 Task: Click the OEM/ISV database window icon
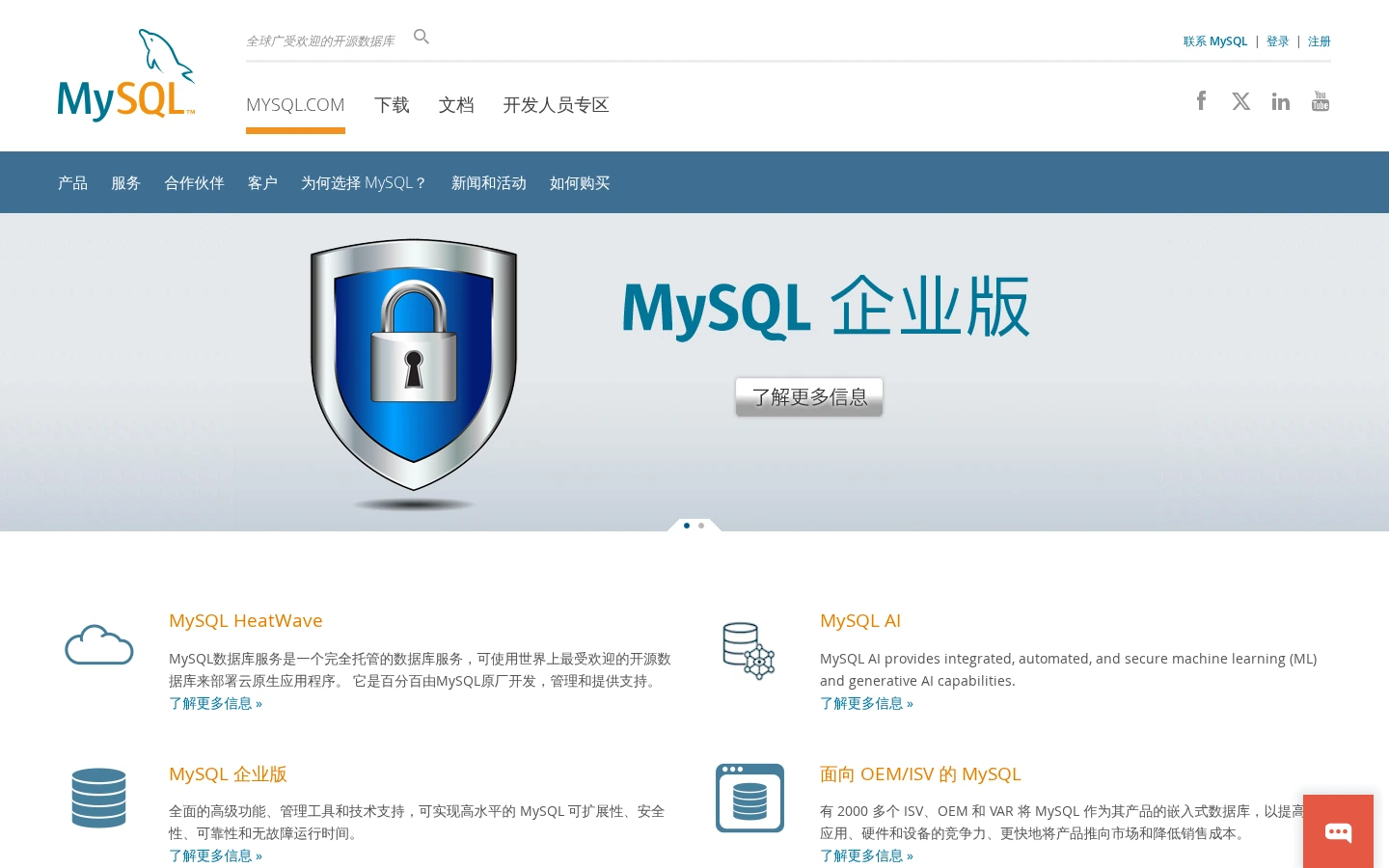pyautogui.click(x=750, y=798)
